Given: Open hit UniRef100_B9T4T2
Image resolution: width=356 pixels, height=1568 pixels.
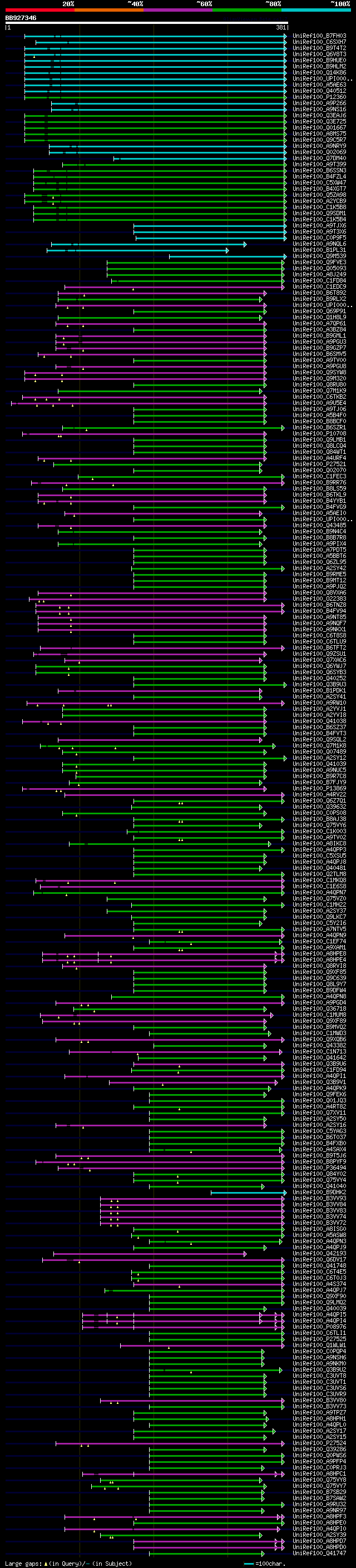Looking at the screenshot, I should pos(319,48).
